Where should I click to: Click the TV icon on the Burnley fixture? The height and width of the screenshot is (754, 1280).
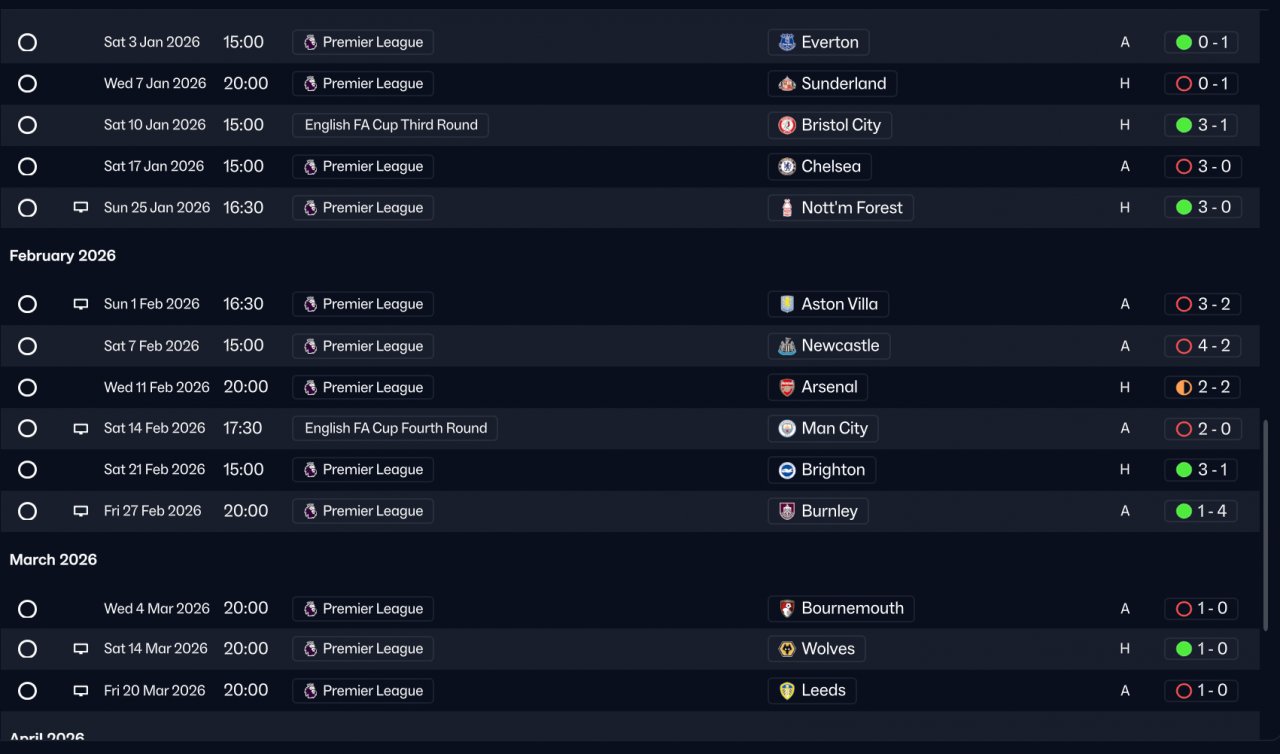[81, 511]
